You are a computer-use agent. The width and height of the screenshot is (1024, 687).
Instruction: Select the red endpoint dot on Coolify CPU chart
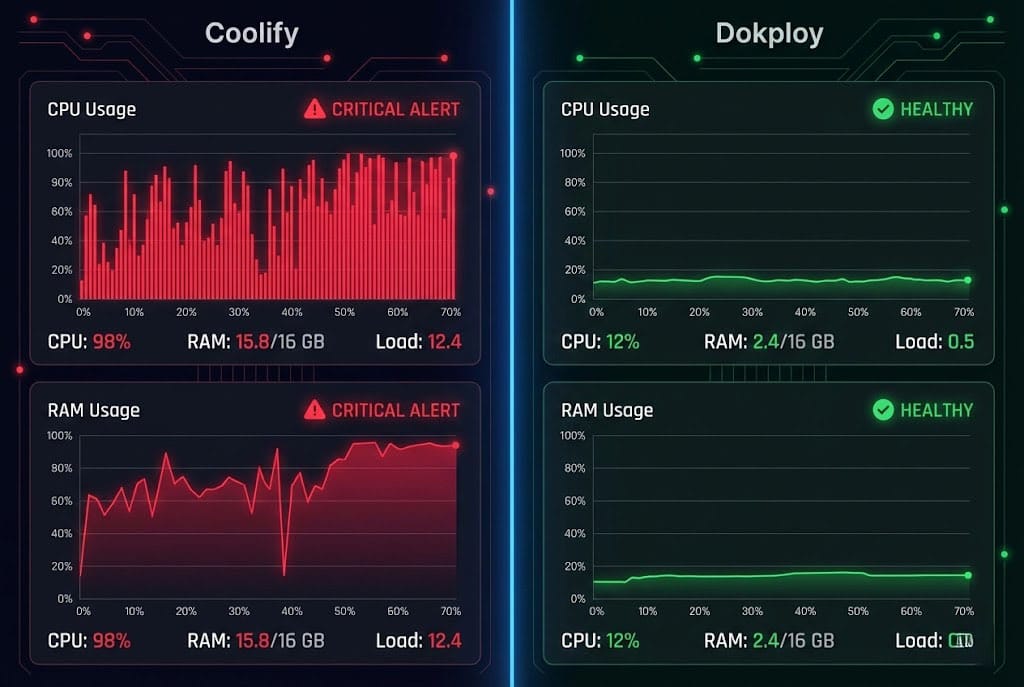click(x=453, y=156)
